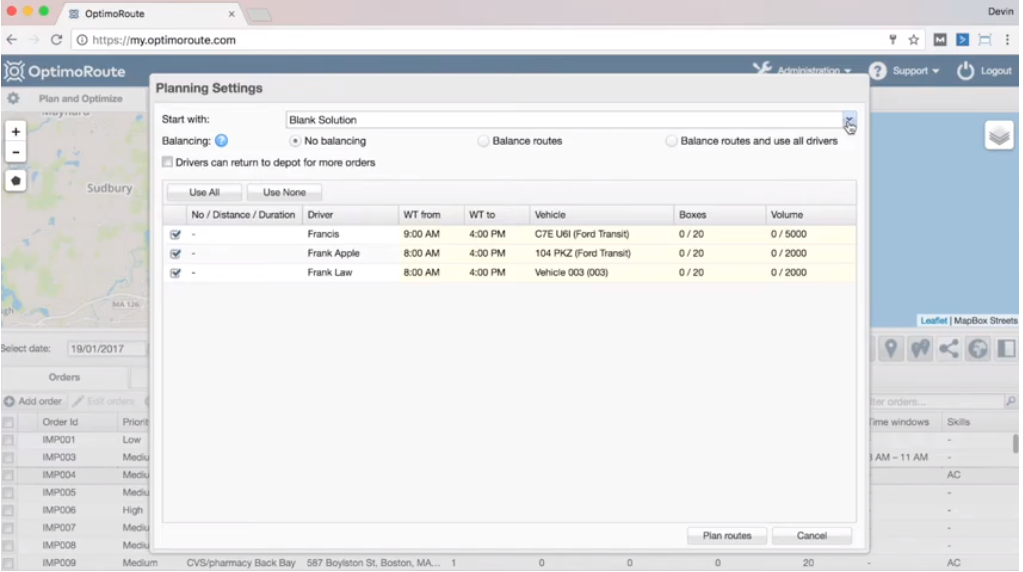Select the polygon draw tool on map

tap(16, 181)
